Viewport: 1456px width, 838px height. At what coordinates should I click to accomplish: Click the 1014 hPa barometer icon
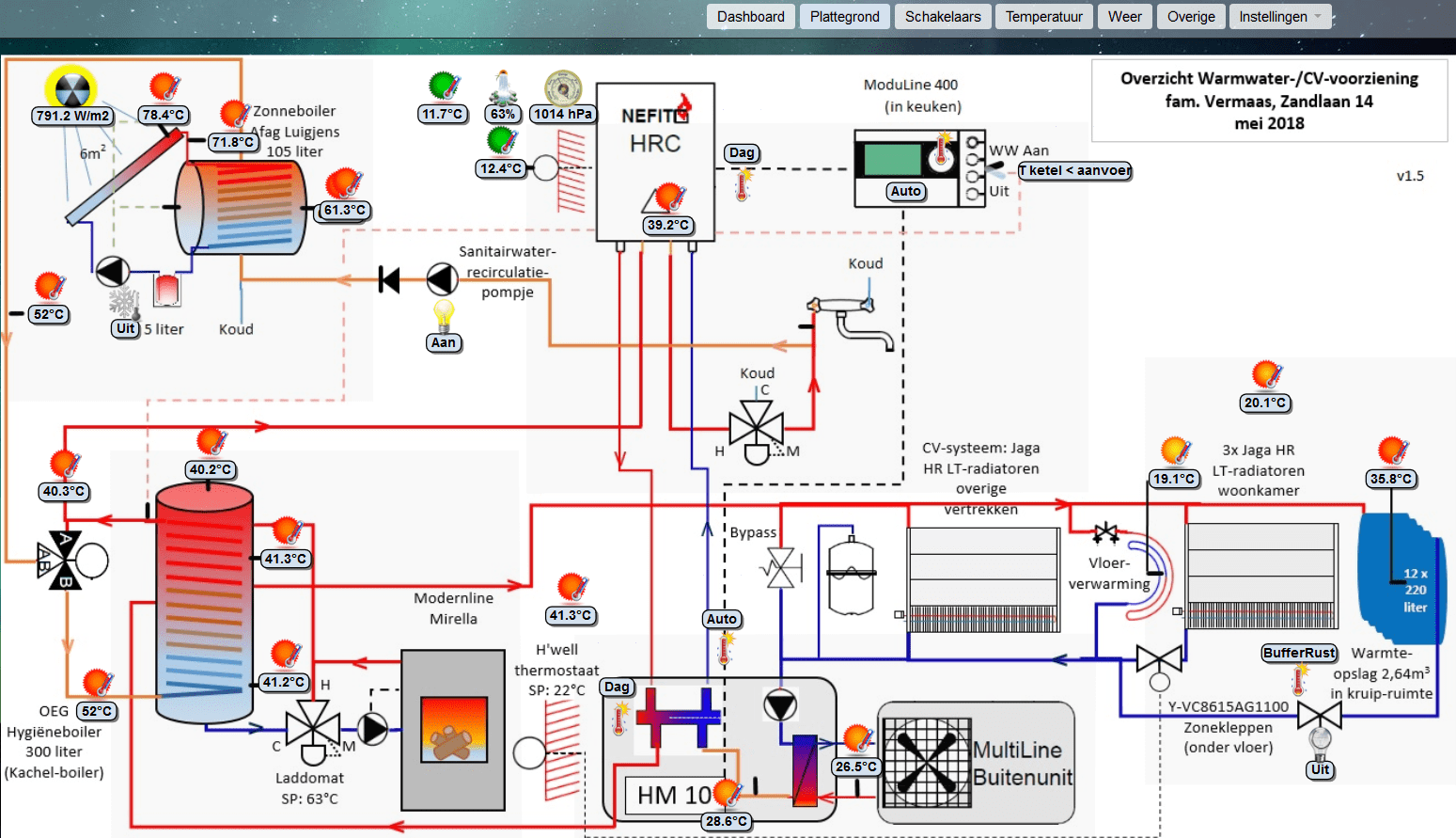[x=563, y=87]
